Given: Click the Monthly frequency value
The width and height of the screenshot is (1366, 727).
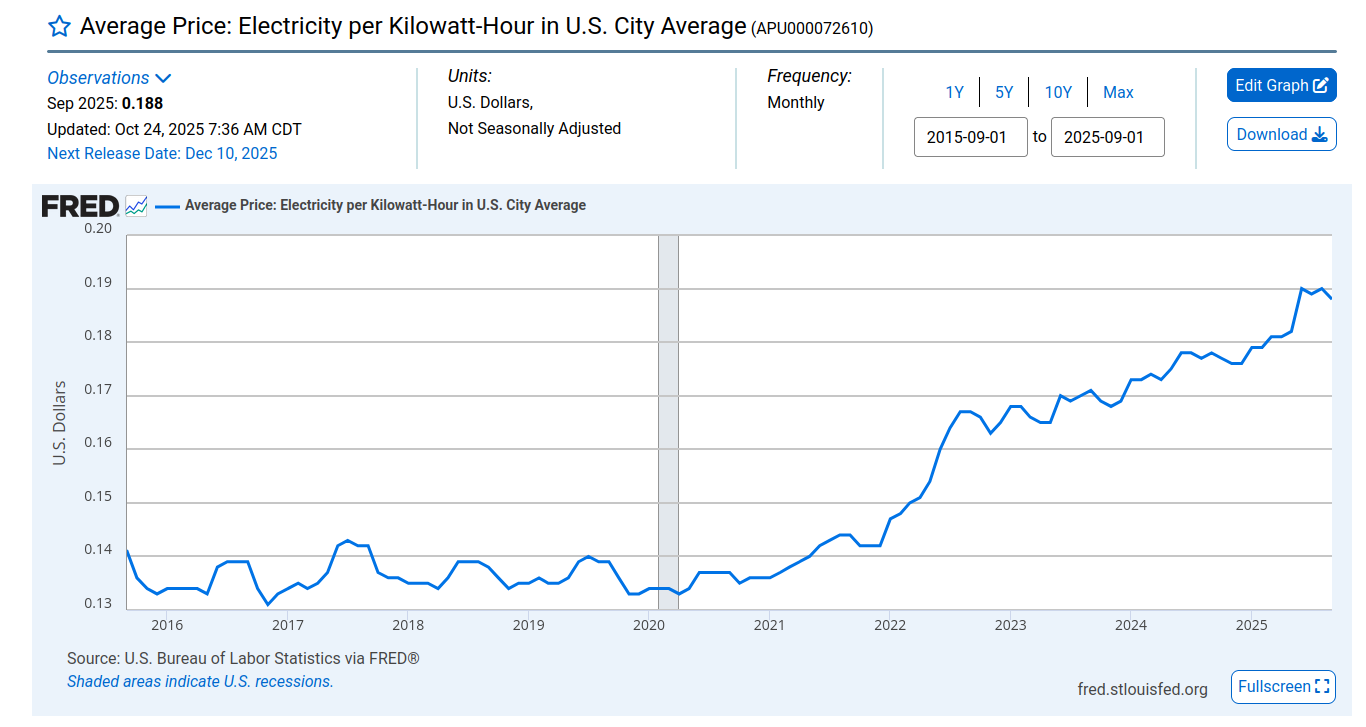Looking at the screenshot, I should click(796, 103).
